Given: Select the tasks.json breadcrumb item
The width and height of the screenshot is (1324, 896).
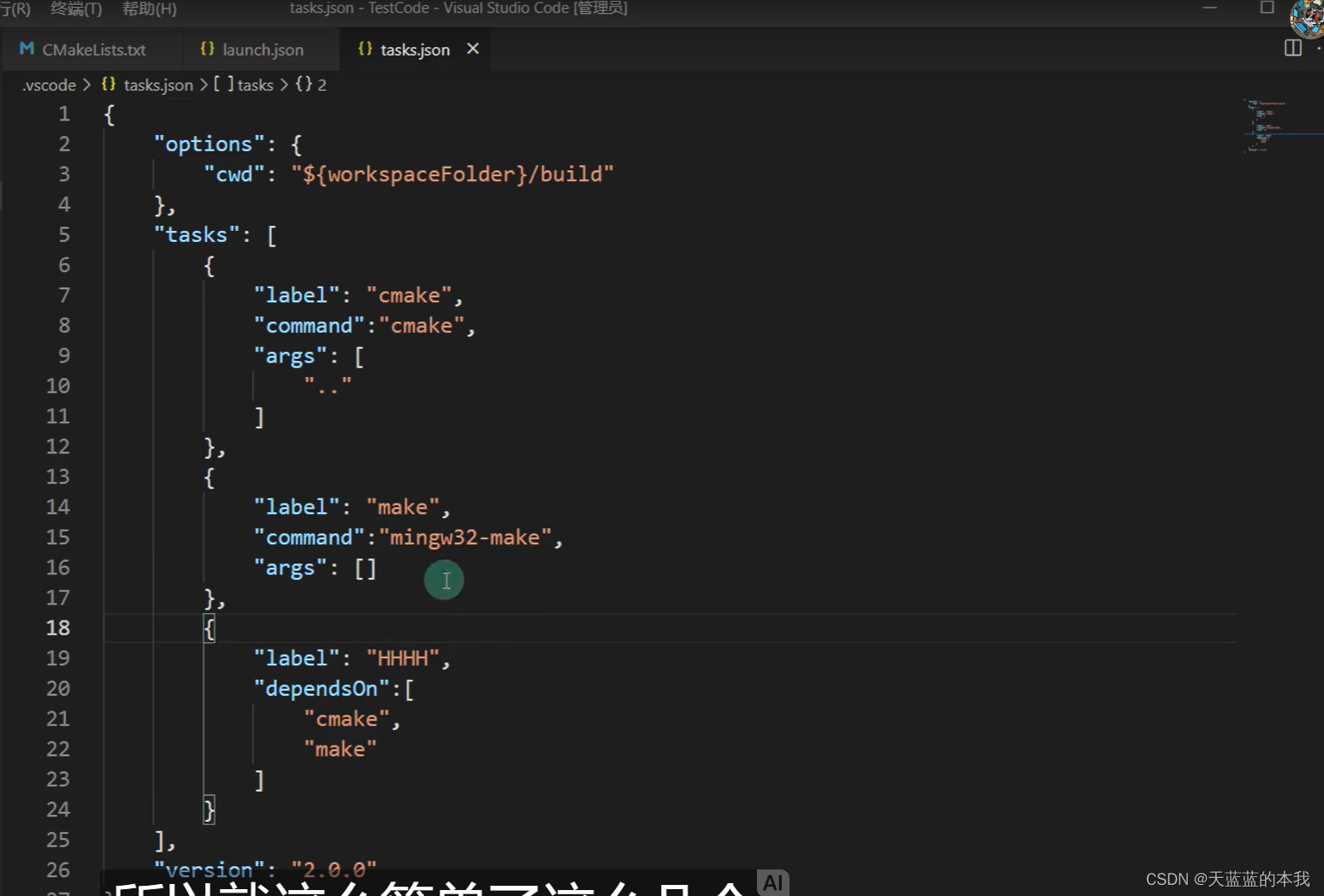Looking at the screenshot, I should 158,85.
